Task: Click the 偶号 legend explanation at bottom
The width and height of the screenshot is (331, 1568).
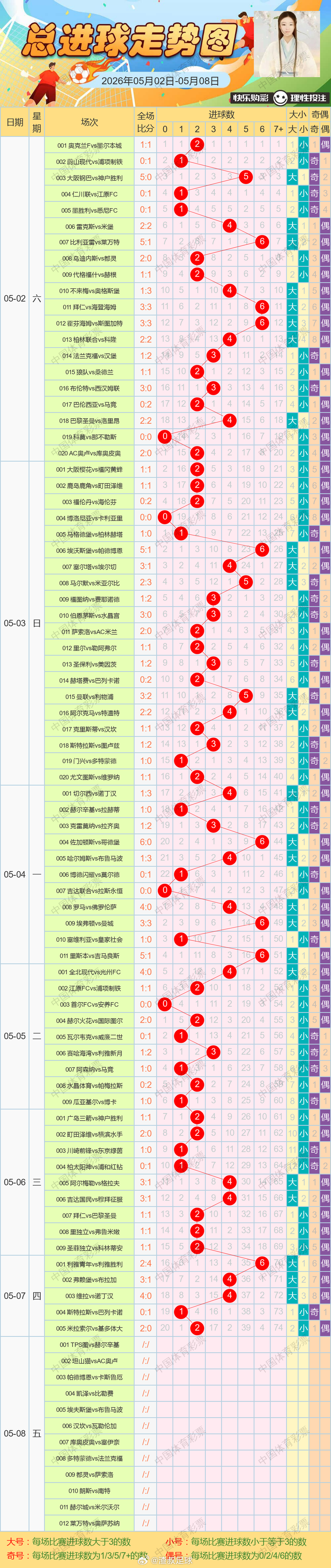Action: (x=234, y=1555)
